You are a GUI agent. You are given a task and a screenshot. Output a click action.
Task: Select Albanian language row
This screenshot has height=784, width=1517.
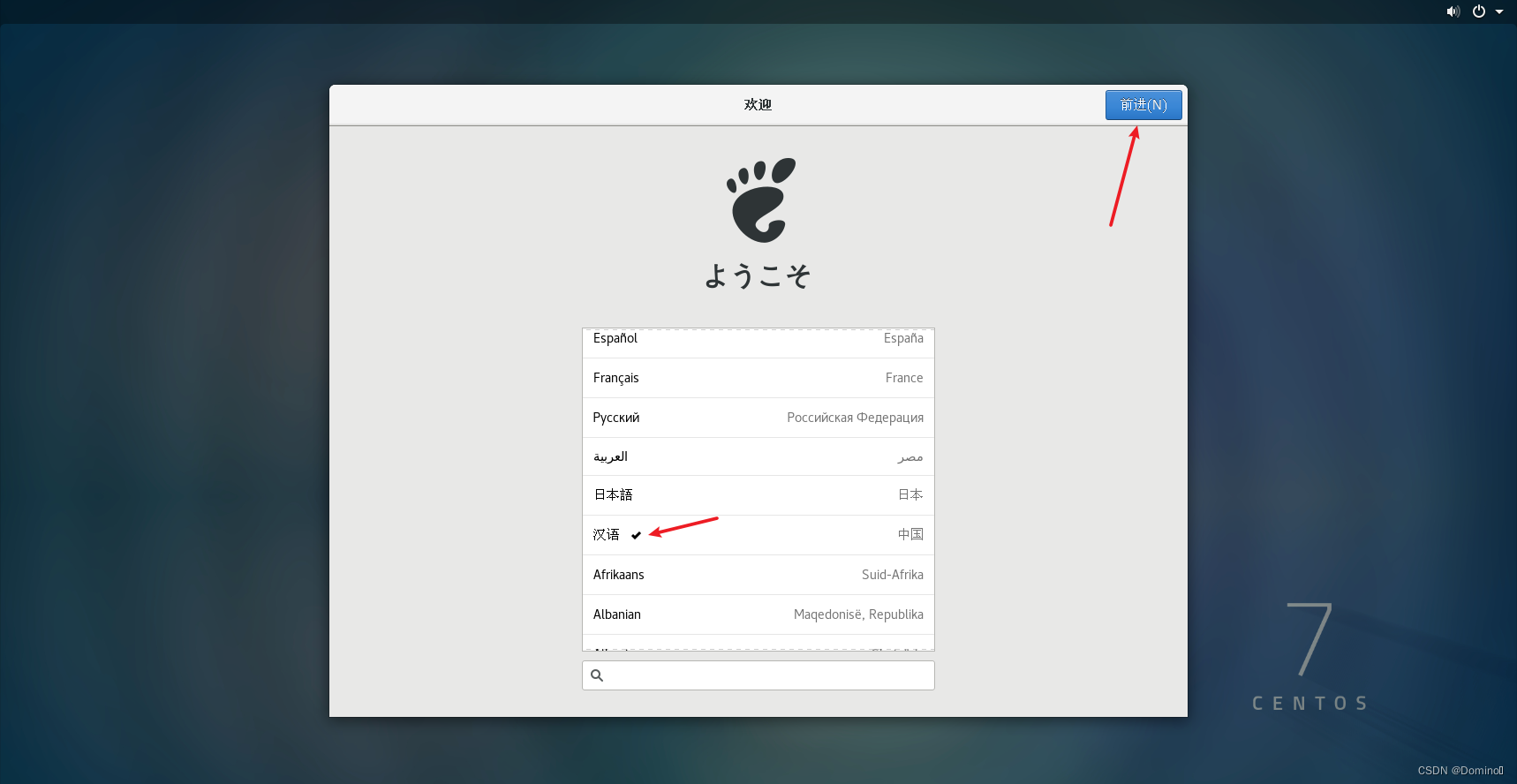pos(758,614)
